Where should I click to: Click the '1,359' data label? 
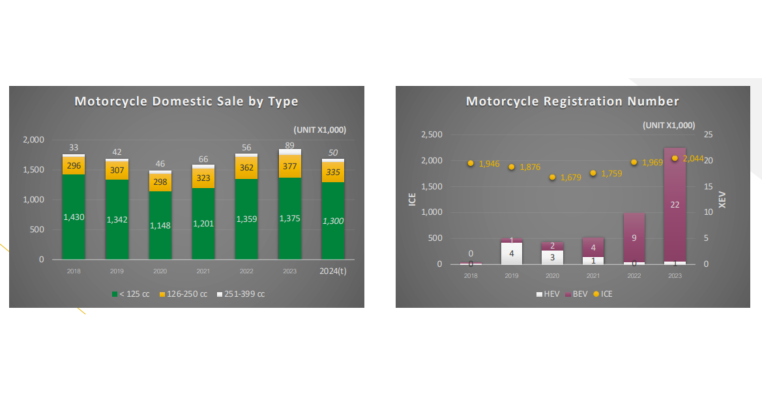point(246,219)
